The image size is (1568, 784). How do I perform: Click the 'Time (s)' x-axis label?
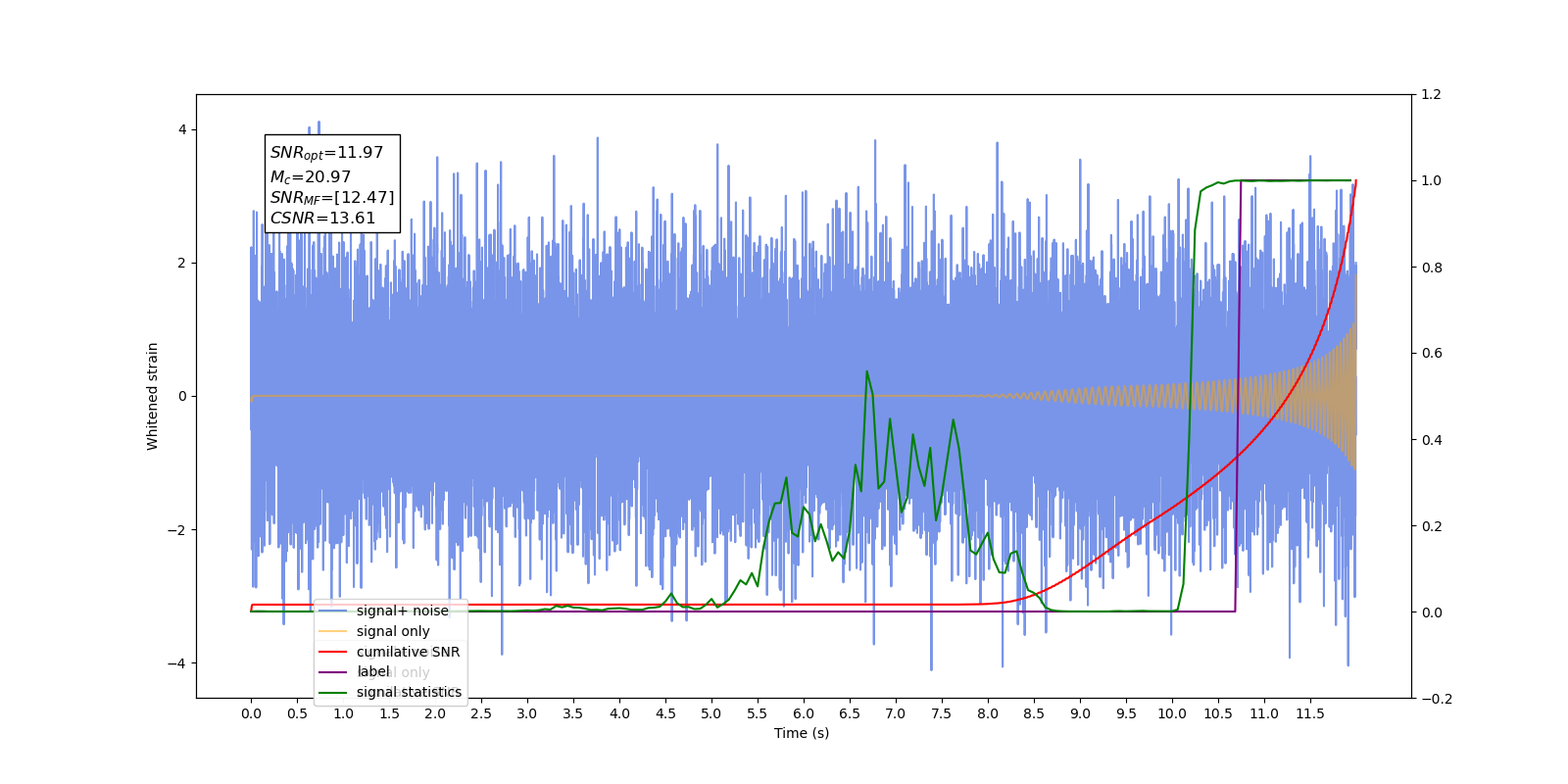(802, 733)
